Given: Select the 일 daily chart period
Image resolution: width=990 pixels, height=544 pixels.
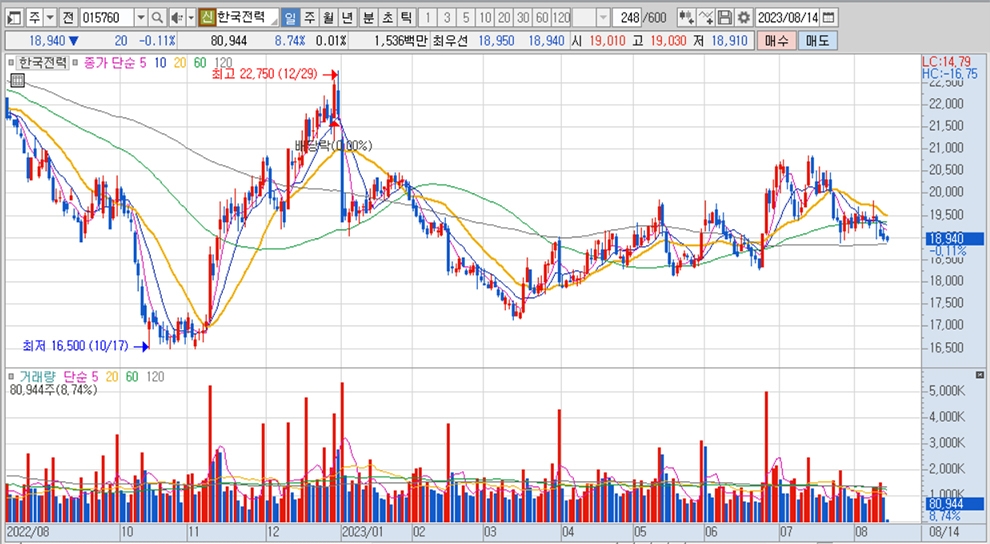Looking at the screenshot, I should pos(290,17).
